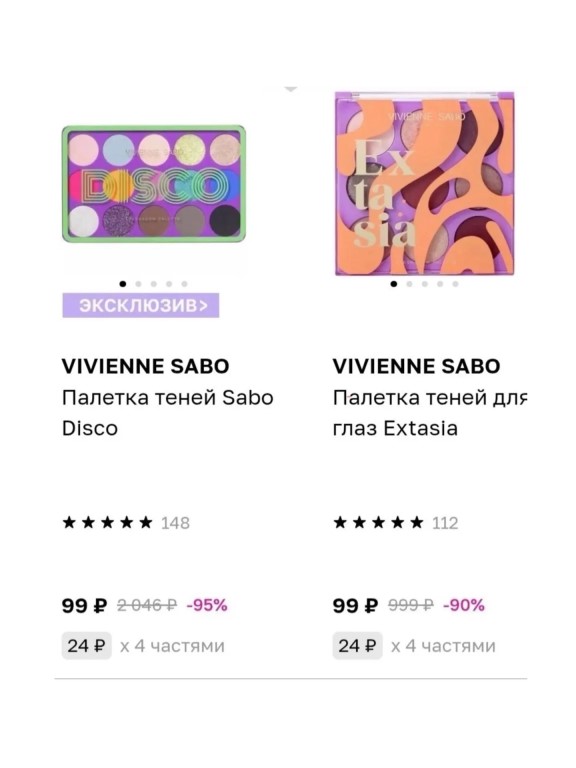The image size is (576, 768).
Task: Select last carousel dot under Disco palette
Action: pos(185,284)
